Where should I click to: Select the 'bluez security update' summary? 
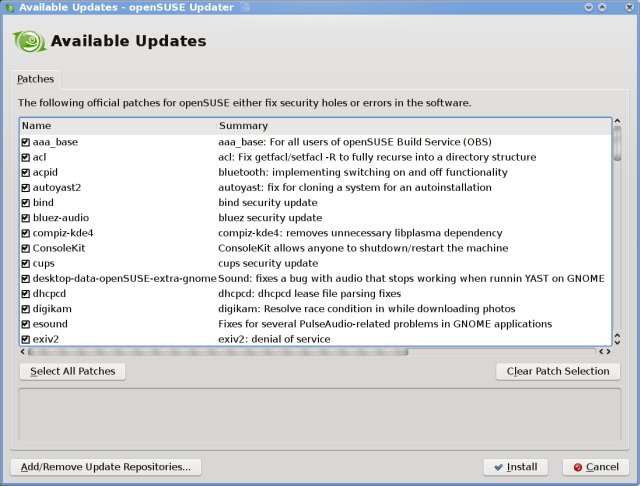pyautogui.click(x=270, y=218)
